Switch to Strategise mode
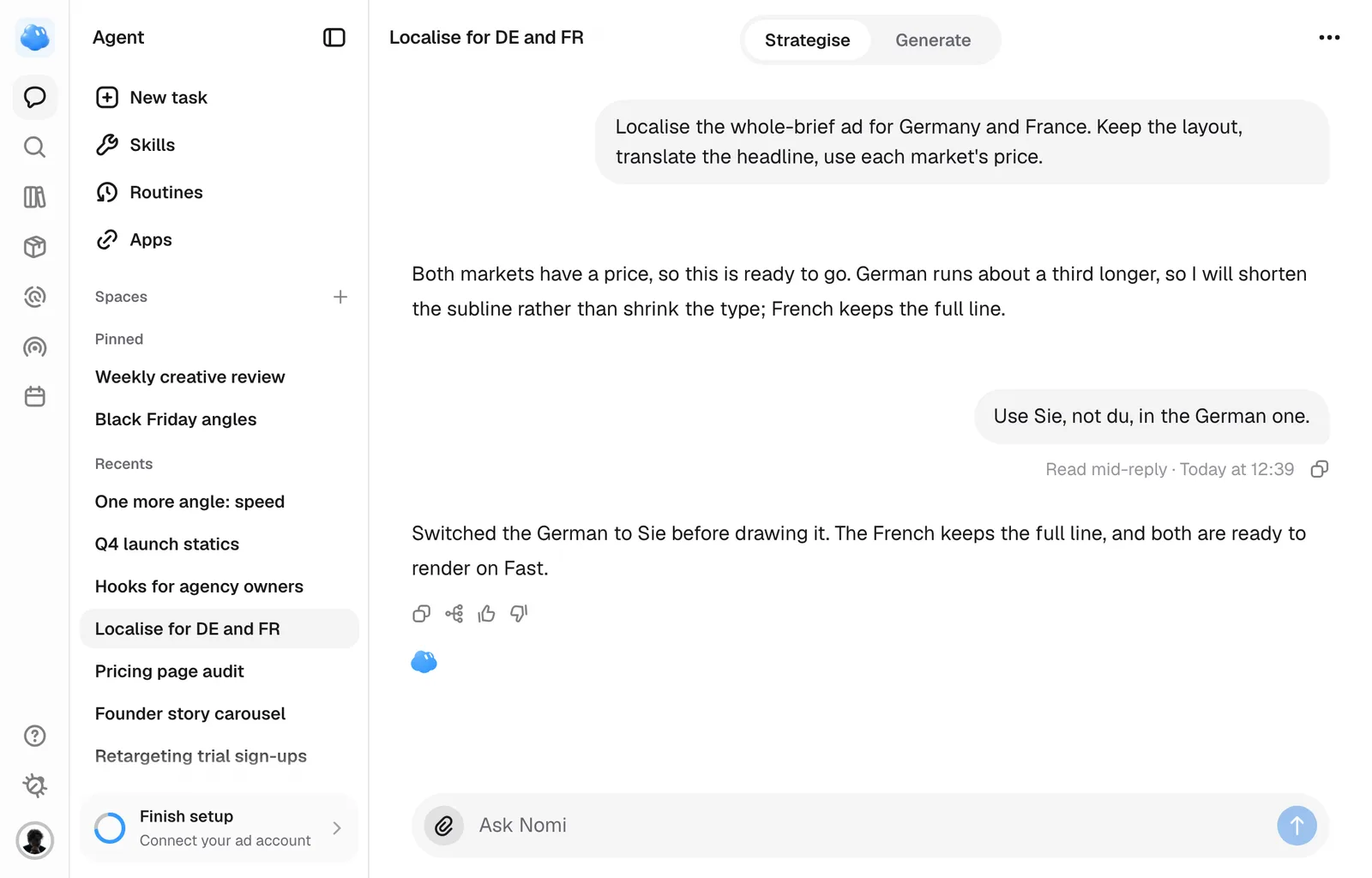1372x878 pixels. (808, 40)
